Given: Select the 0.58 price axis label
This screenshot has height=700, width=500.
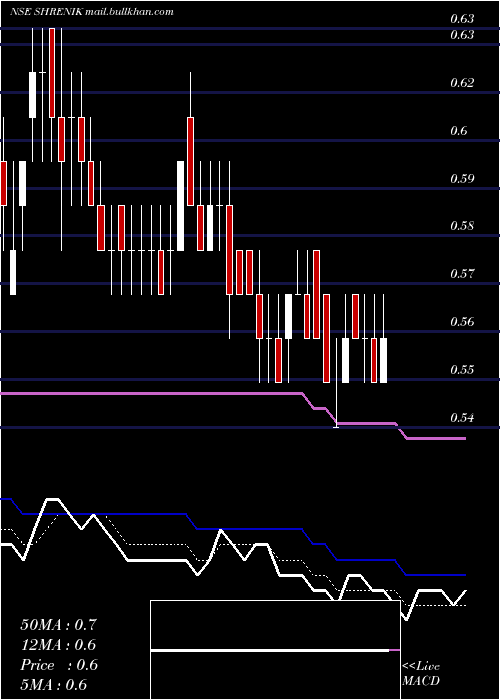Looking at the screenshot, I should pyautogui.click(x=462, y=225).
